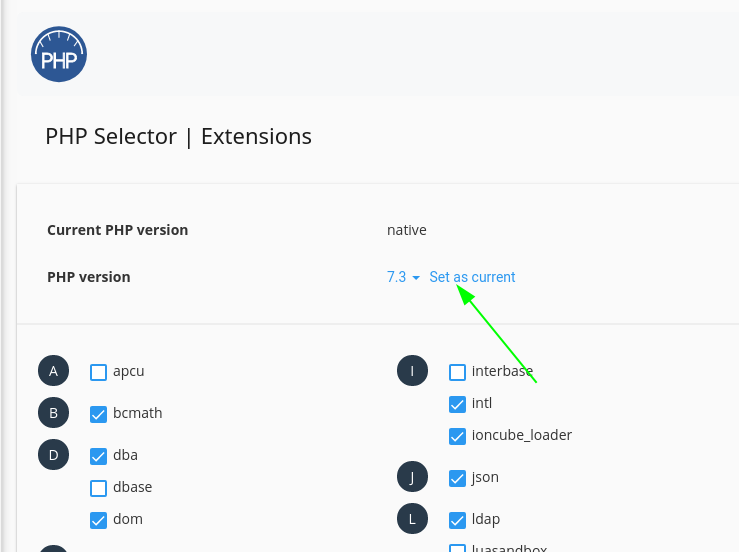Disable the ioncube_loader extension

458,436
